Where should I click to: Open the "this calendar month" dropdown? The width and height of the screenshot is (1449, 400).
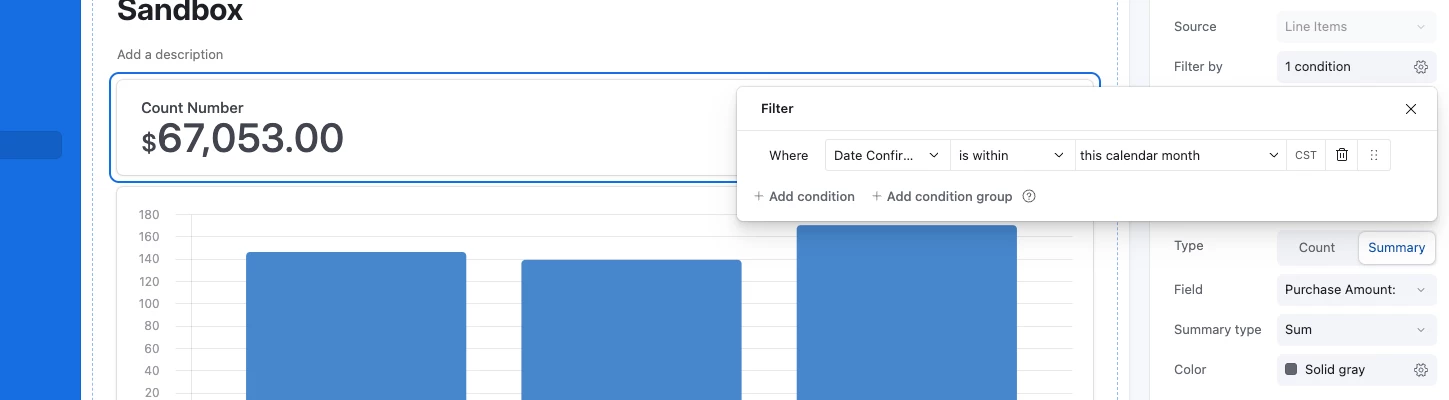tap(1180, 155)
